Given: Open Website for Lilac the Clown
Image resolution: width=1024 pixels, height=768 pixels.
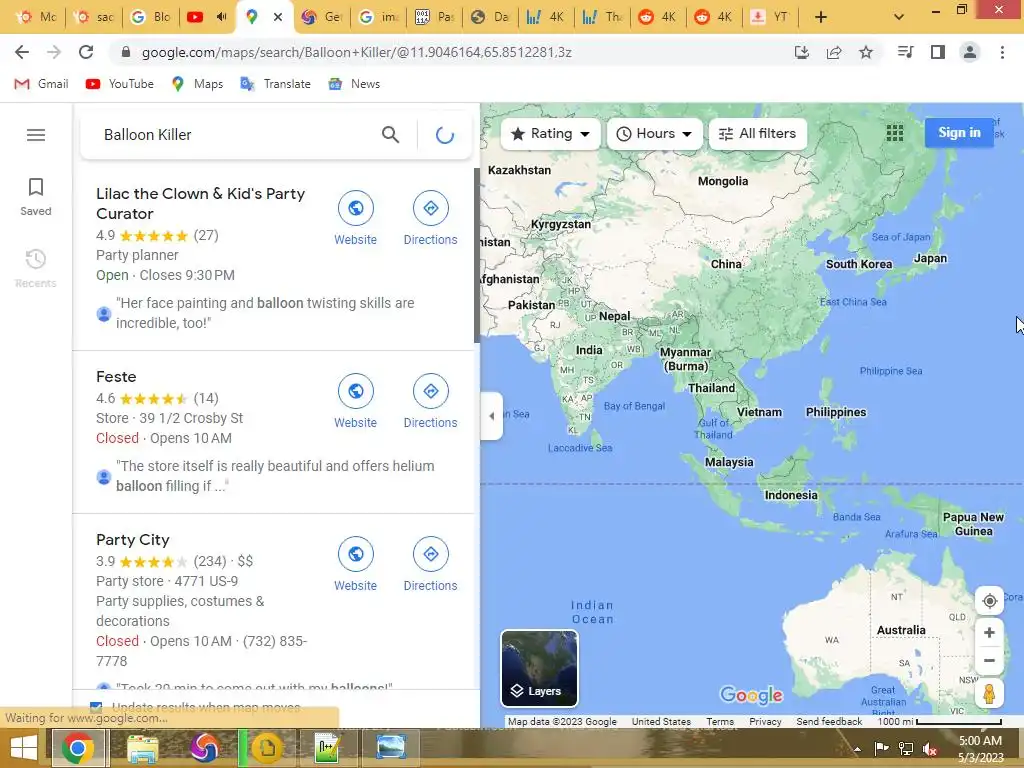Looking at the screenshot, I should point(355,218).
